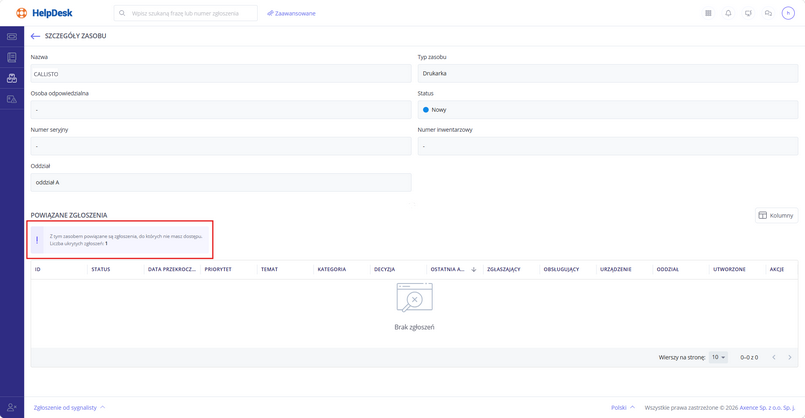Focus the ticket search field

185,13
